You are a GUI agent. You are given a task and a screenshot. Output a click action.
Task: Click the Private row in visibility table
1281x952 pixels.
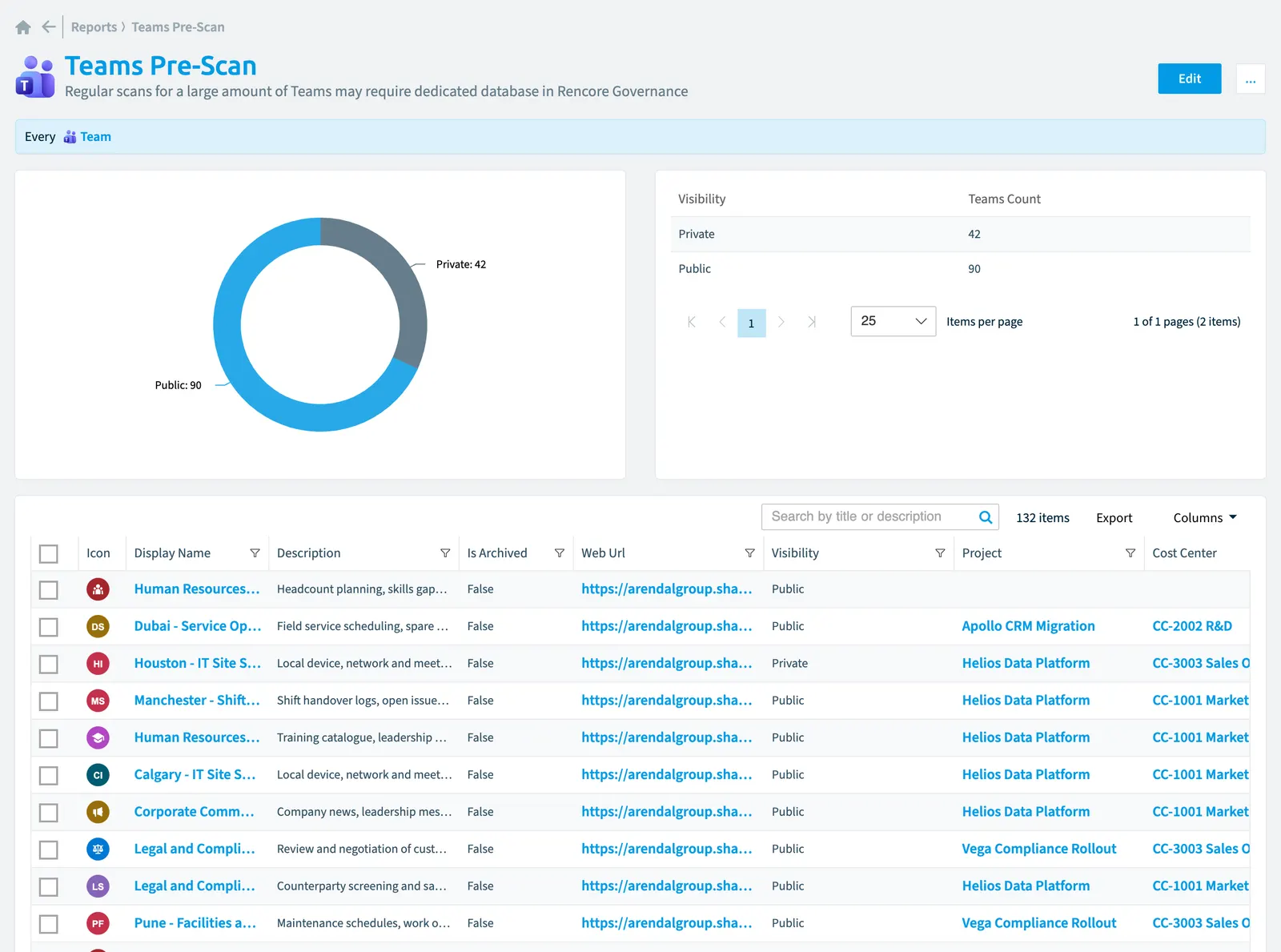[x=960, y=235]
